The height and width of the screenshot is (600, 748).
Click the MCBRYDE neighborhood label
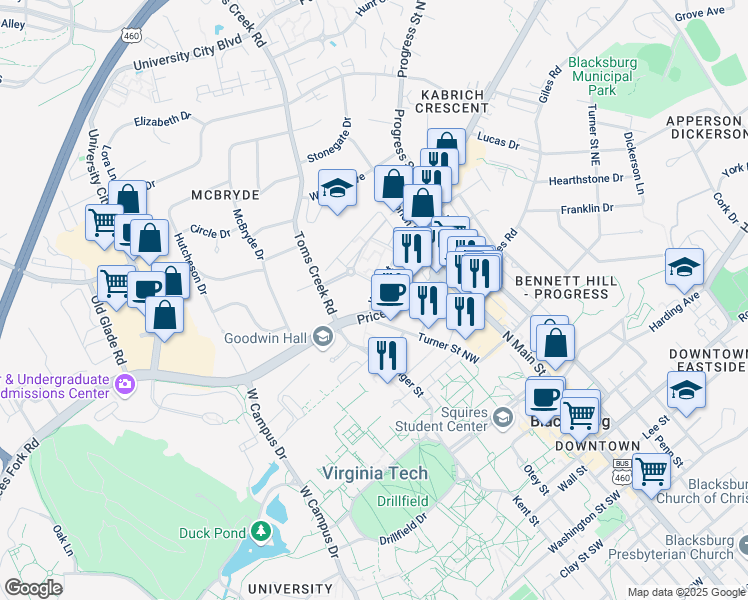(225, 195)
